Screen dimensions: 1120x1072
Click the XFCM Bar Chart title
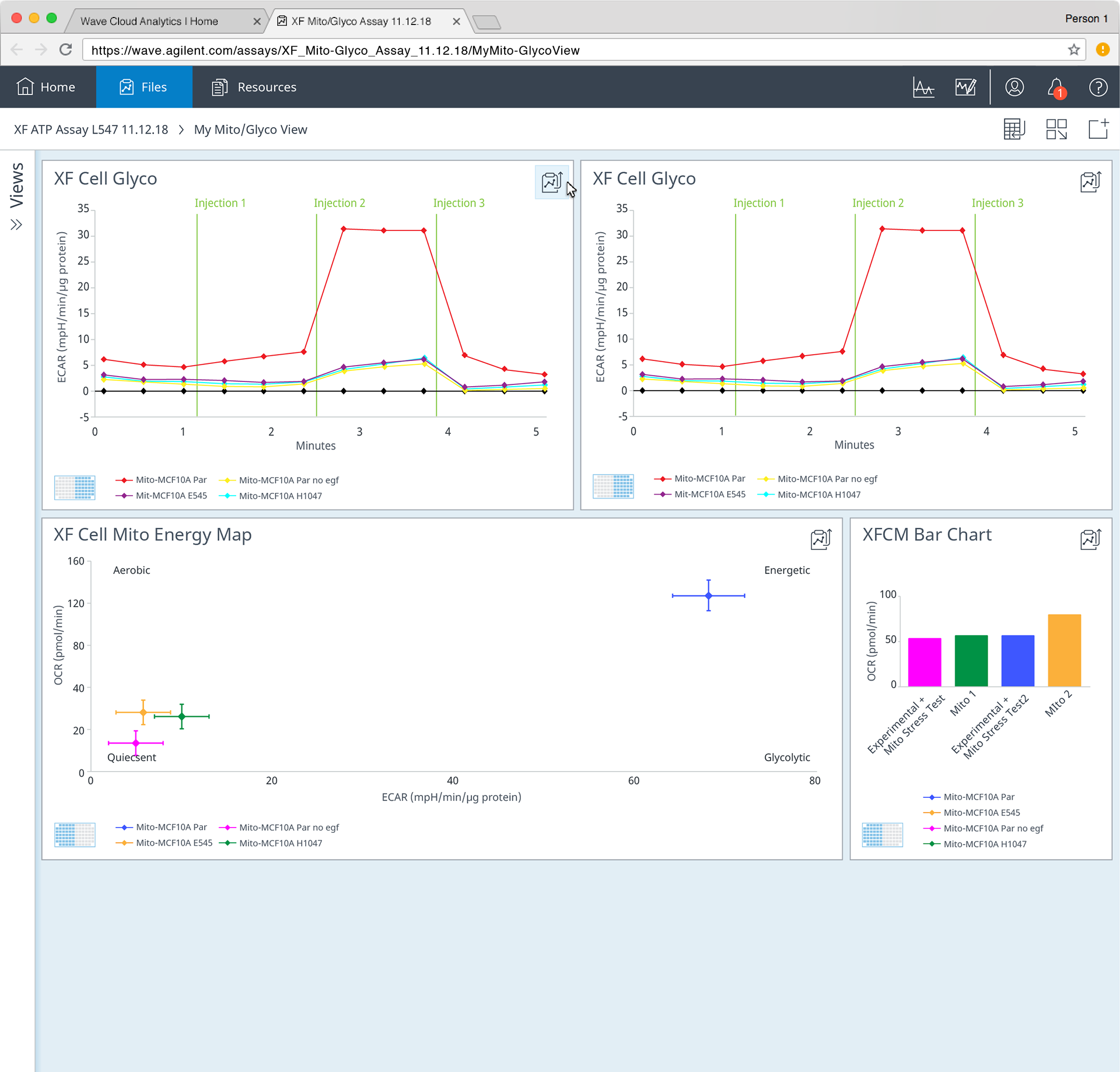(x=927, y=534)
